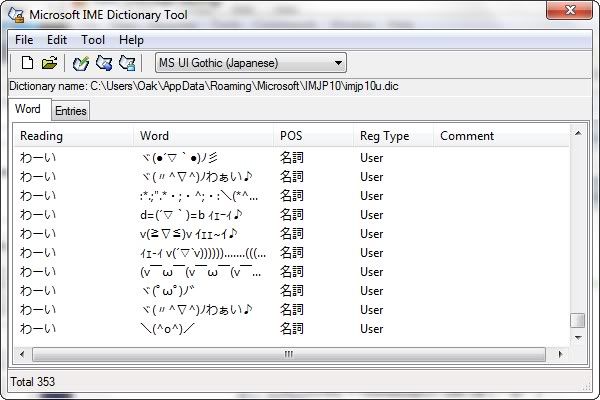Select the entry ending with ノ彡
Viewport: 600px width, 400px height.
(x=292, y=158)
